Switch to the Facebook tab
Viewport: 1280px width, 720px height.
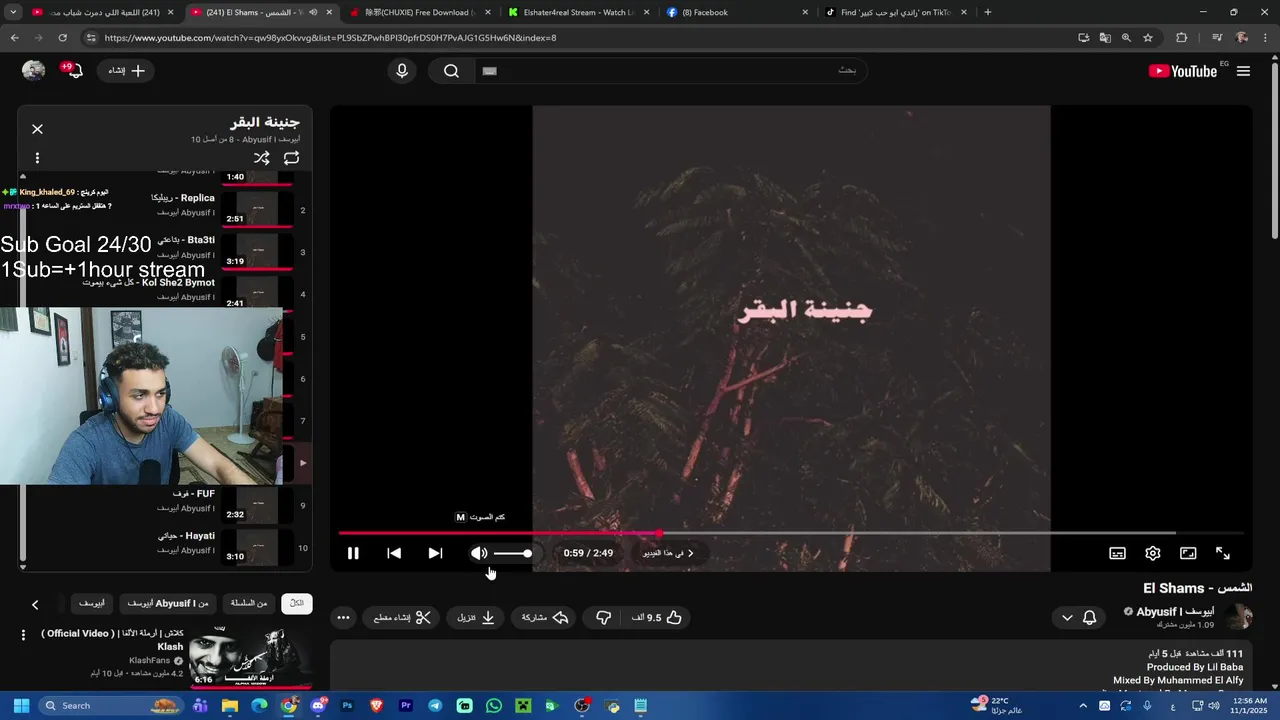[737, 12]
